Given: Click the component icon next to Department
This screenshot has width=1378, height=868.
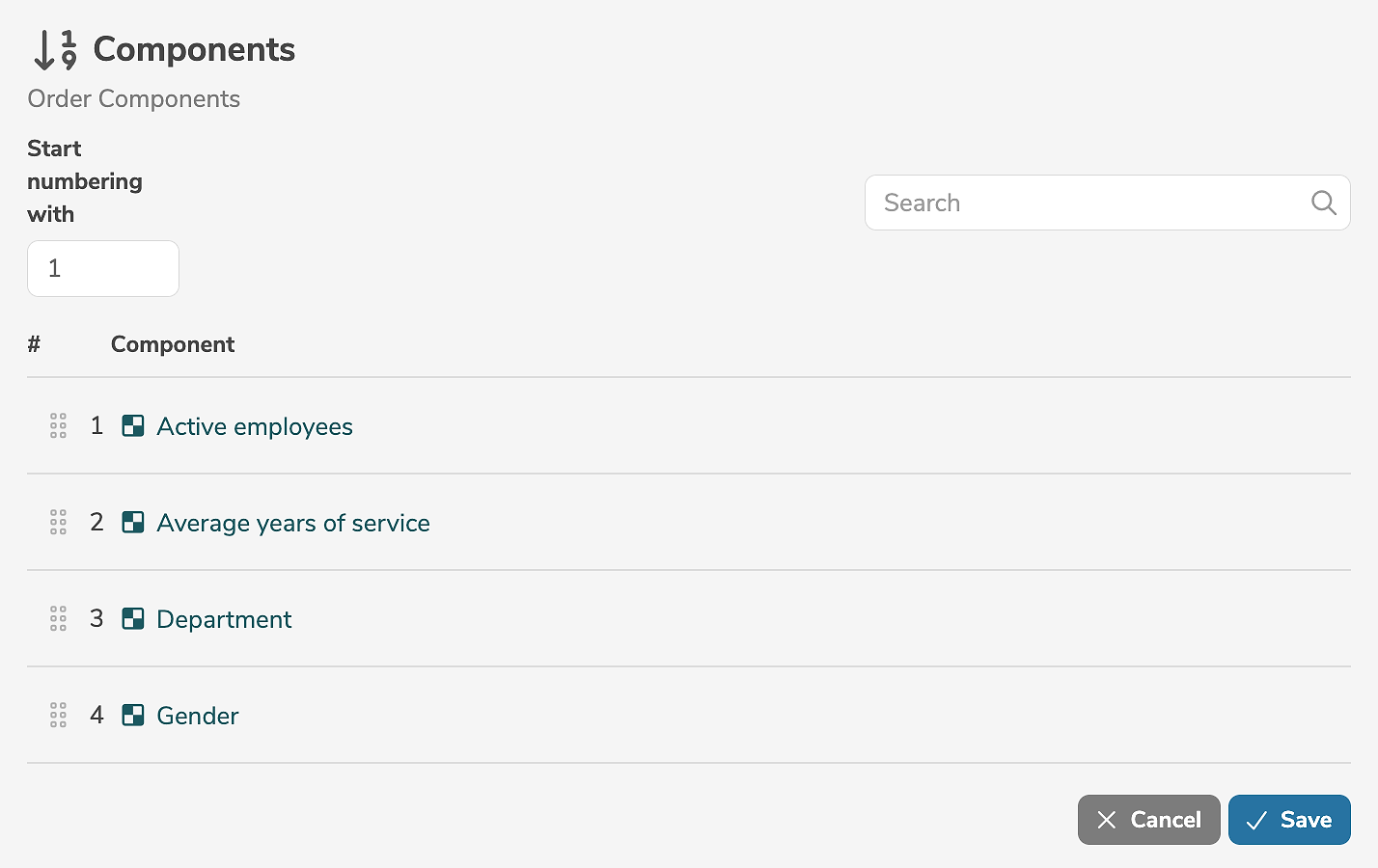Looking at the screenshot, I should tap(133, 618).
